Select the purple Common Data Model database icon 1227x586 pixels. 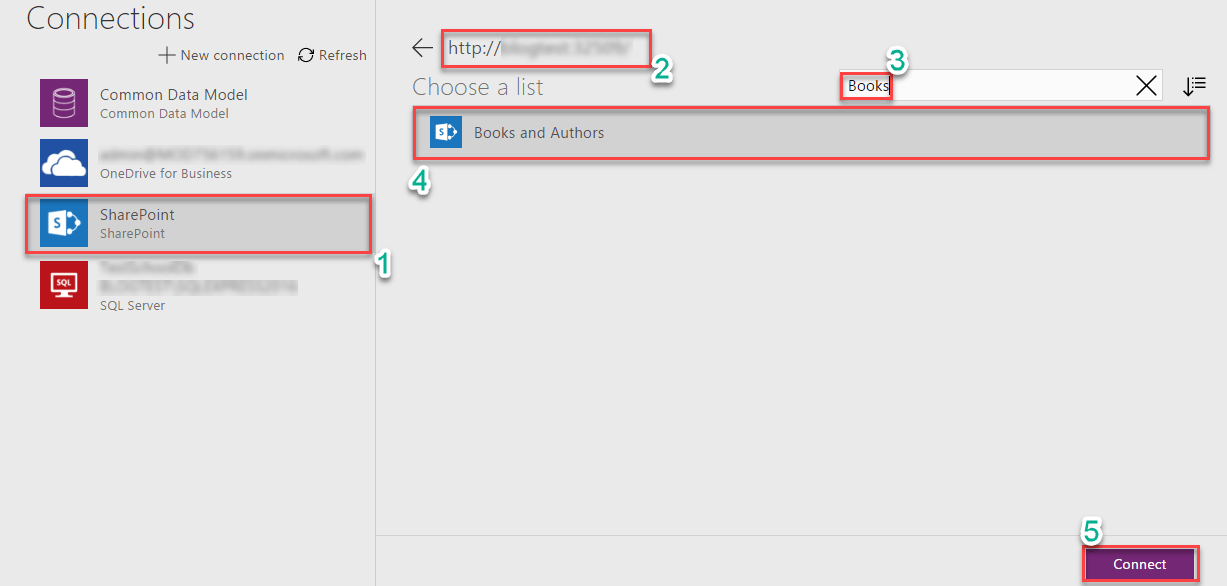tap(64, 103)
